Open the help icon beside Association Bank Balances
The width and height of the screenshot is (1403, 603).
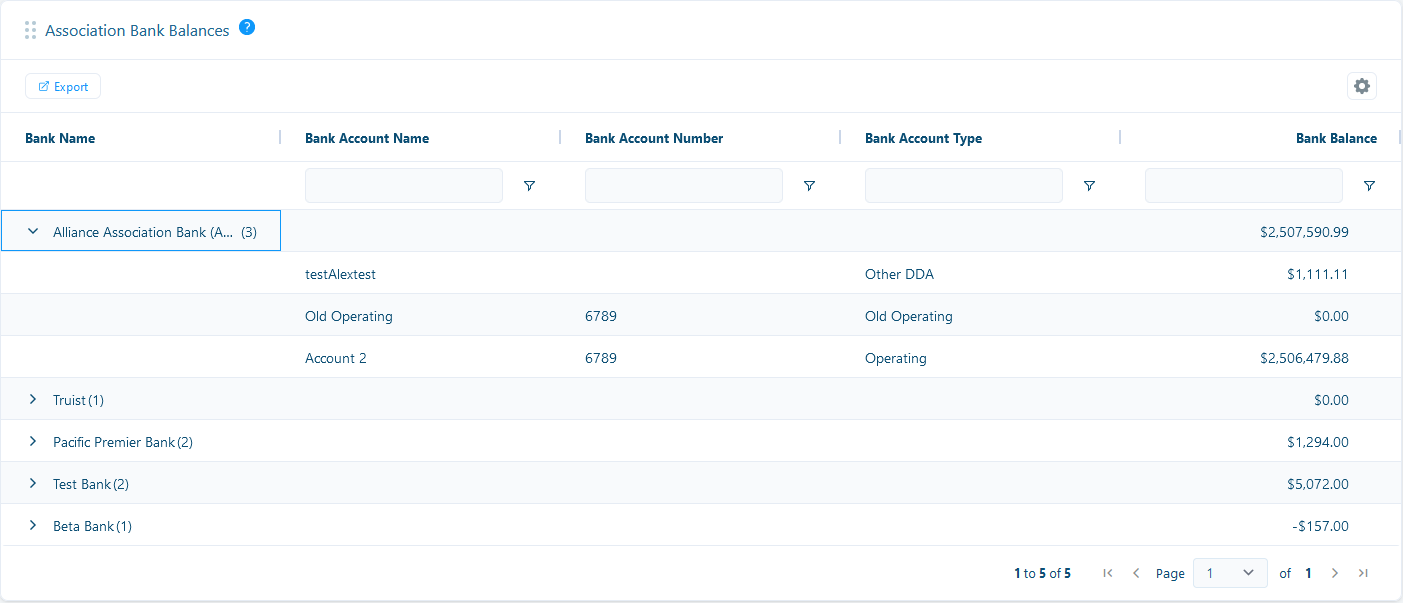point(247,27)
